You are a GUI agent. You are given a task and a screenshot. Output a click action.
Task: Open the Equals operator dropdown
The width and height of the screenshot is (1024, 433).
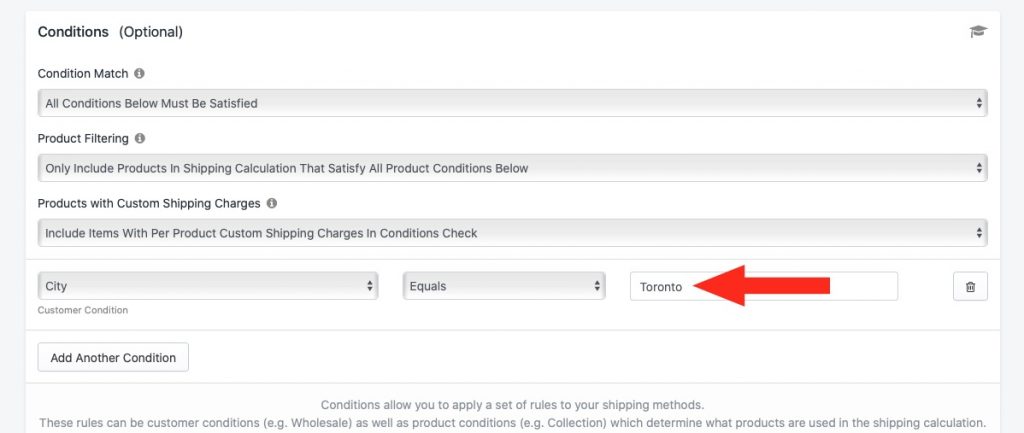504,286
